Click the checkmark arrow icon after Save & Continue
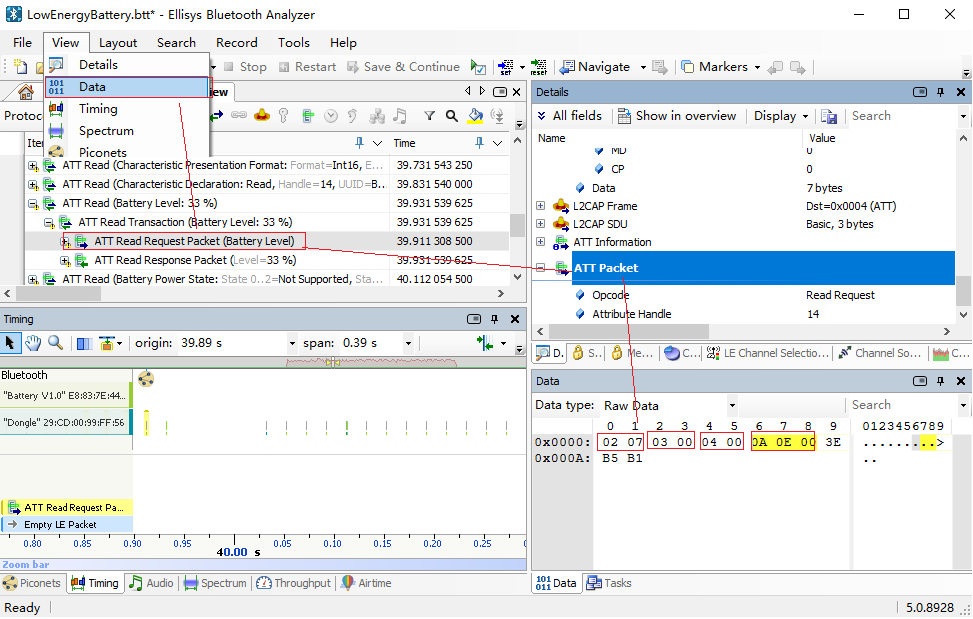The width and height of the screenshot is (973, 619). [x=478, y=67]
